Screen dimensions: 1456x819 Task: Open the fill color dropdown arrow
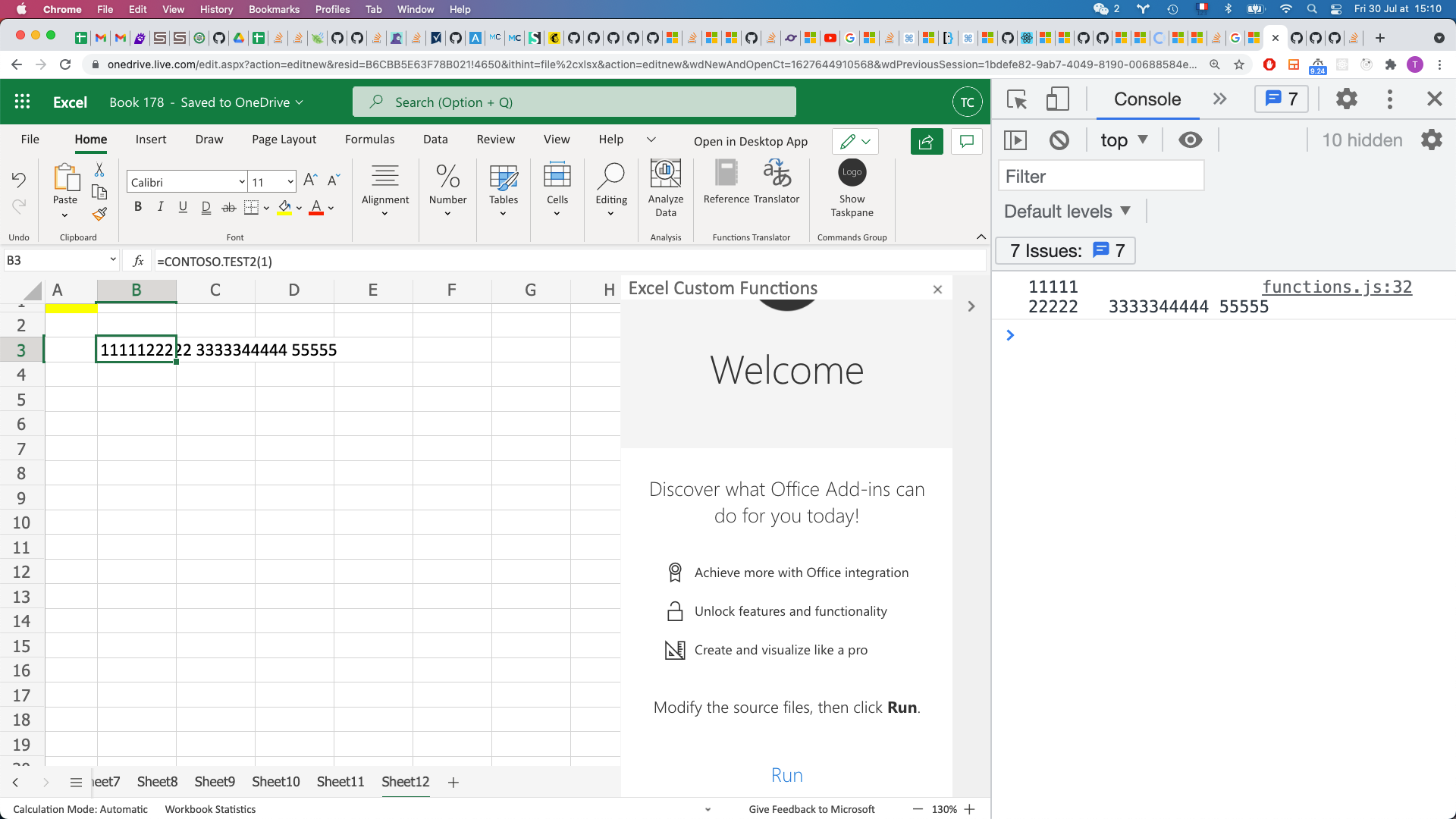click(299, 208)
